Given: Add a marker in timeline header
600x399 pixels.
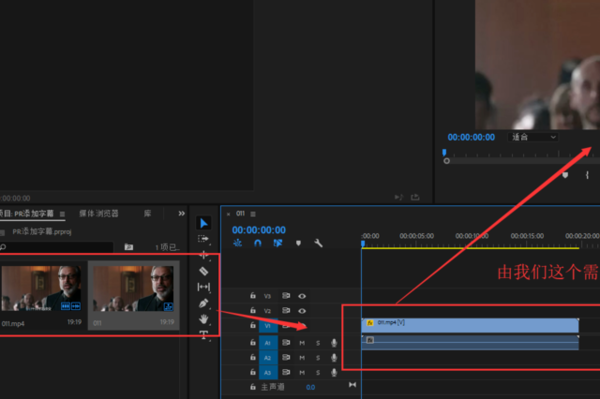Looking at the screenshot, I should [298, 243].
